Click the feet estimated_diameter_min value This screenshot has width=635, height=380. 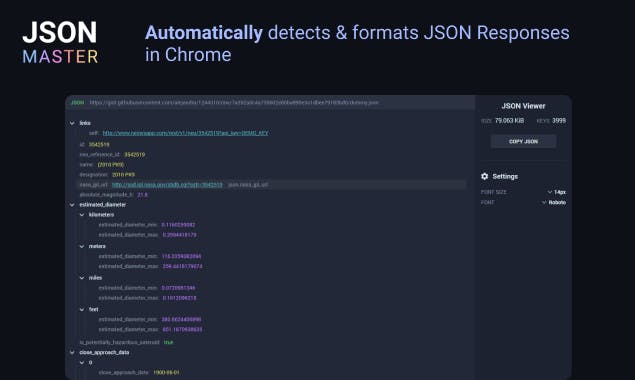coord(181,320)
